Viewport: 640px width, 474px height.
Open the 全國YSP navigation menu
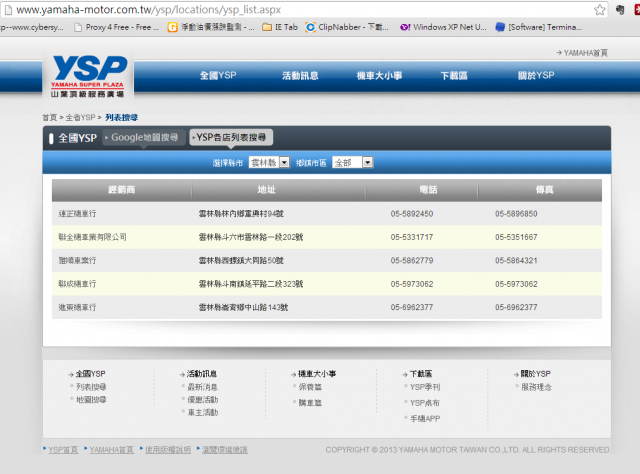(218, 76)
